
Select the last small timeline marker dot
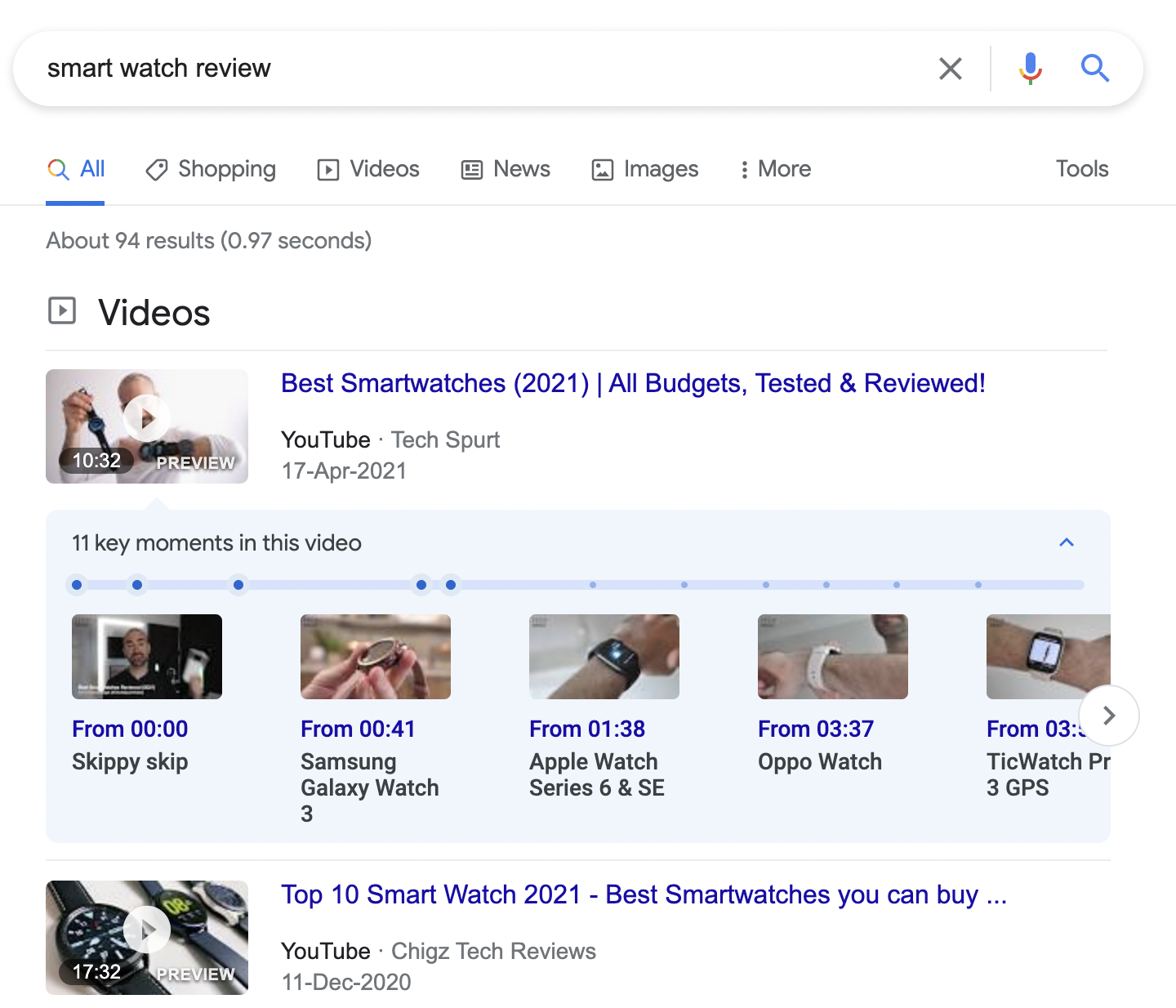click(978, 585)
